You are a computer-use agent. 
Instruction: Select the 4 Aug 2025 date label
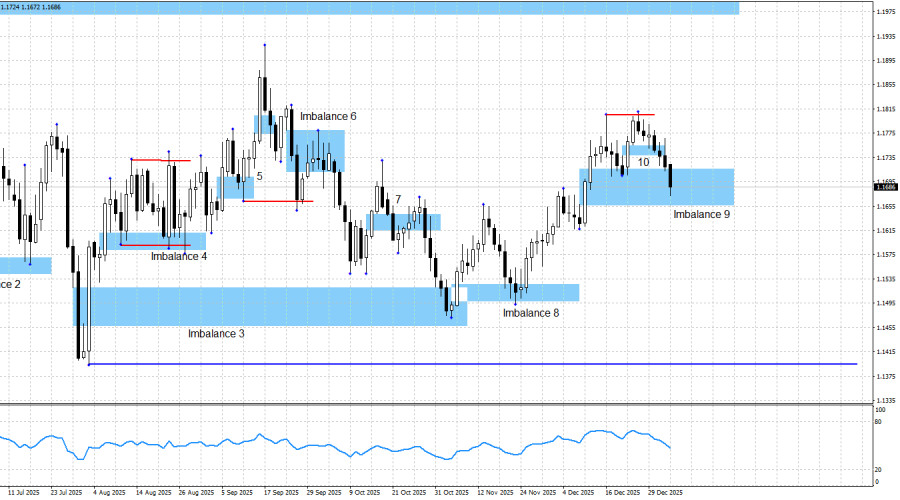(x=109, y=493)
